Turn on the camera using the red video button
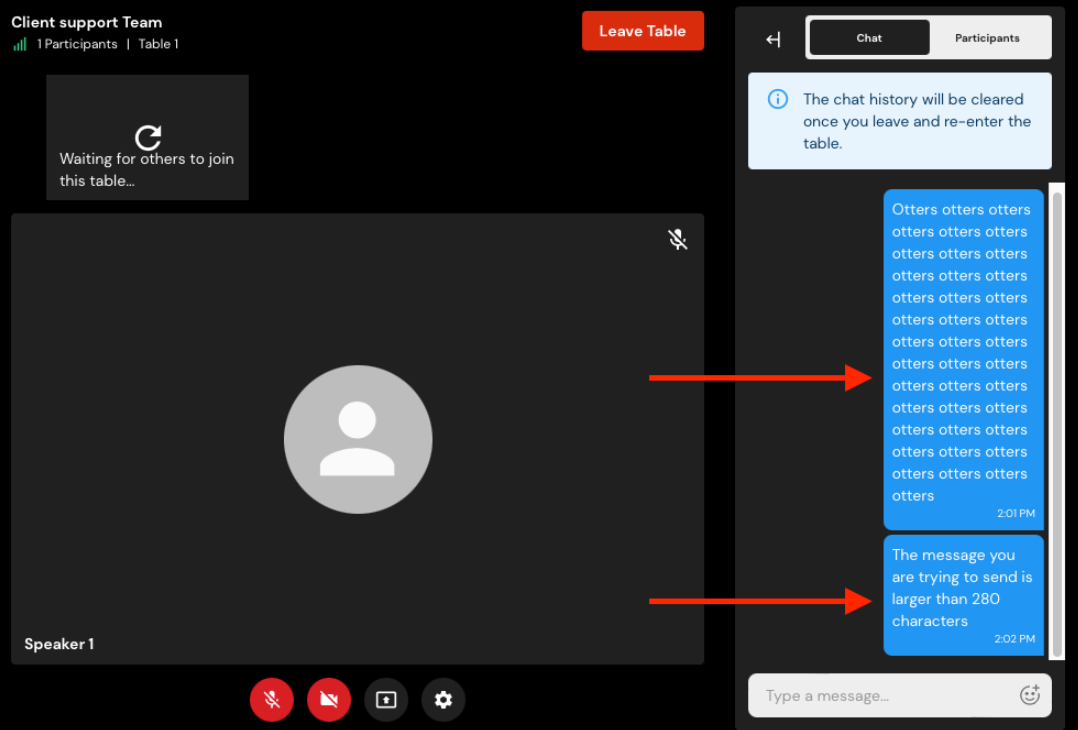Screen dimensions: 1078x730 (329, 700)
